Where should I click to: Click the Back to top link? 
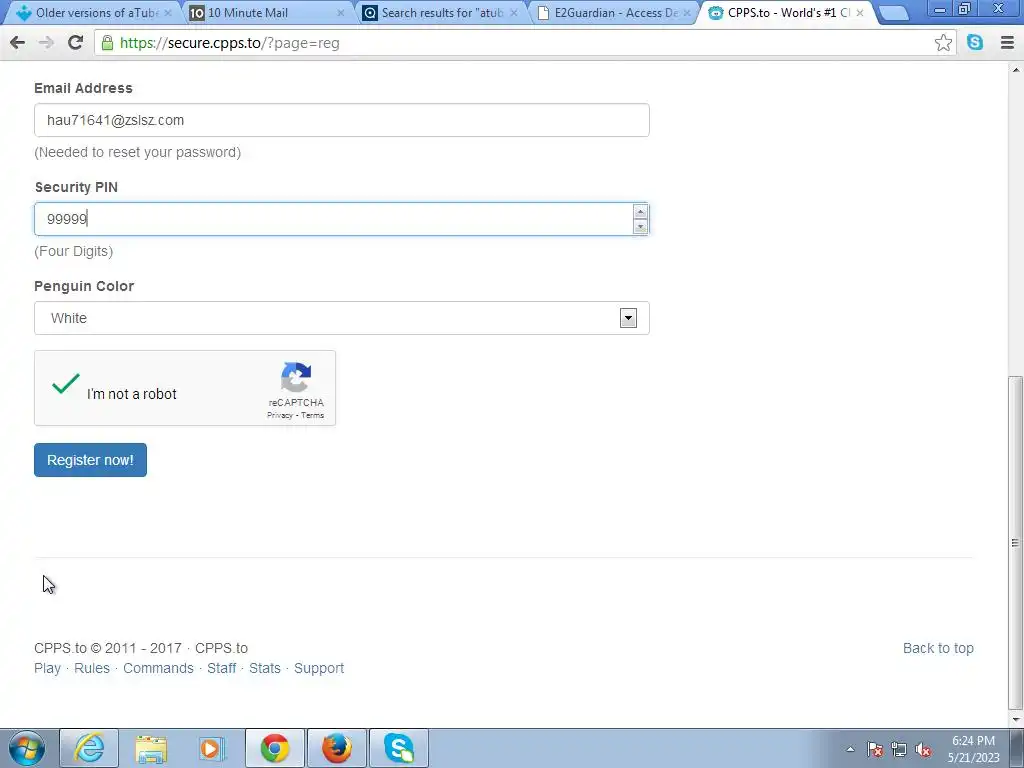click(938, 648)
